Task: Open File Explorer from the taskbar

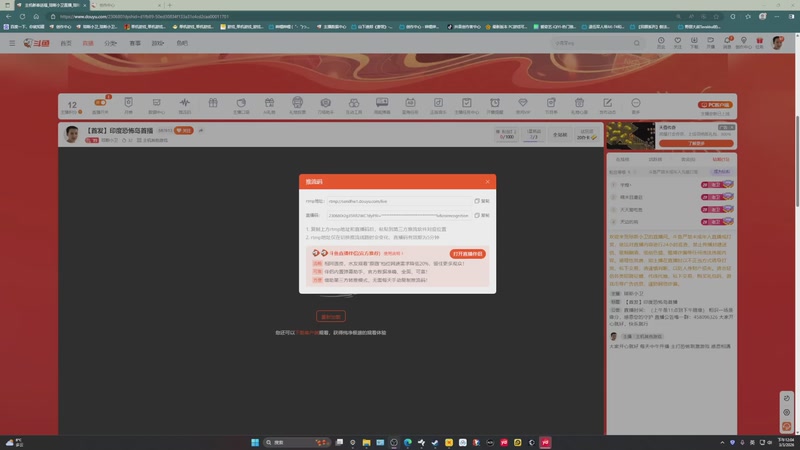Action: point(366,442)
